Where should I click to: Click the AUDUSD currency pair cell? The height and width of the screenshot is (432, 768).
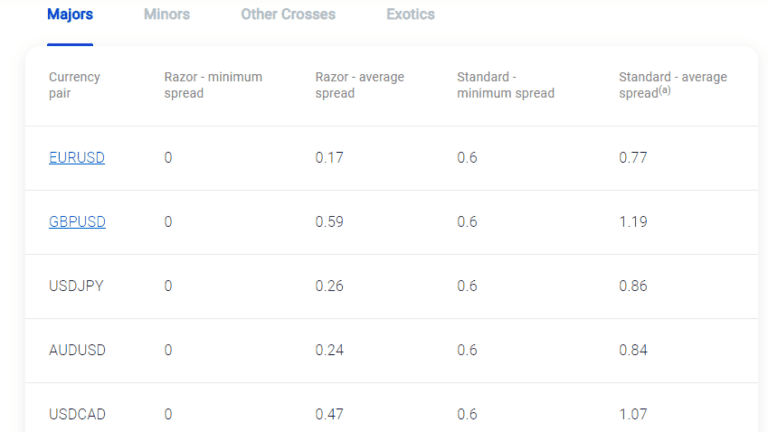(77, 350)
